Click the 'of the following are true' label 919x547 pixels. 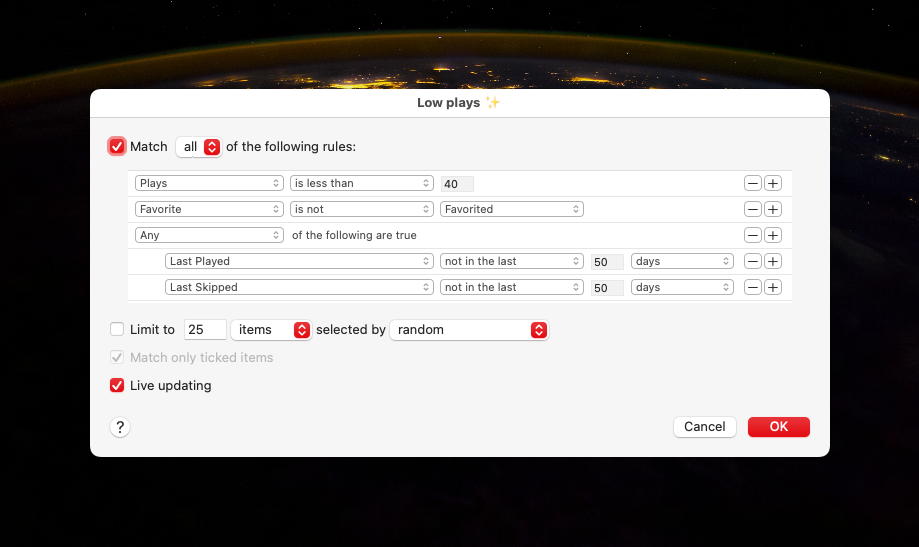pos(354,235)
